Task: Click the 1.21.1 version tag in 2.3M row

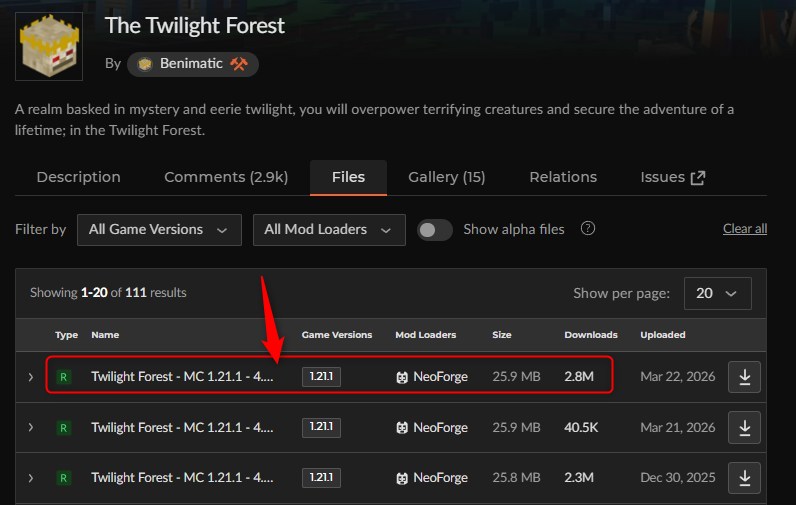Action: [321, 478]
